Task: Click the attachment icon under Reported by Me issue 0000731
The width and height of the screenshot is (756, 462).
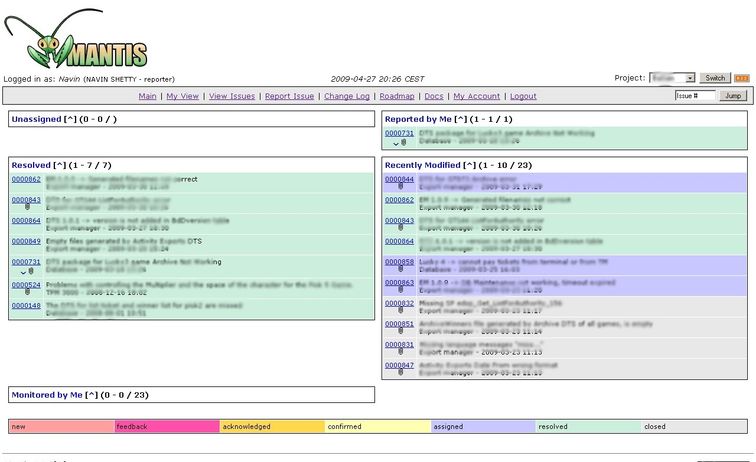Action: [x=403, y=143]
